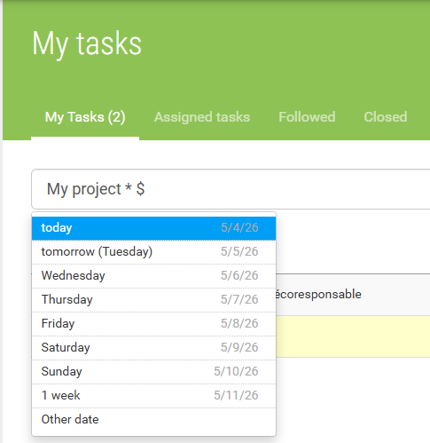Choose 'today' as the due date
The width and height of the screenshot is (430, 443).
154,228
